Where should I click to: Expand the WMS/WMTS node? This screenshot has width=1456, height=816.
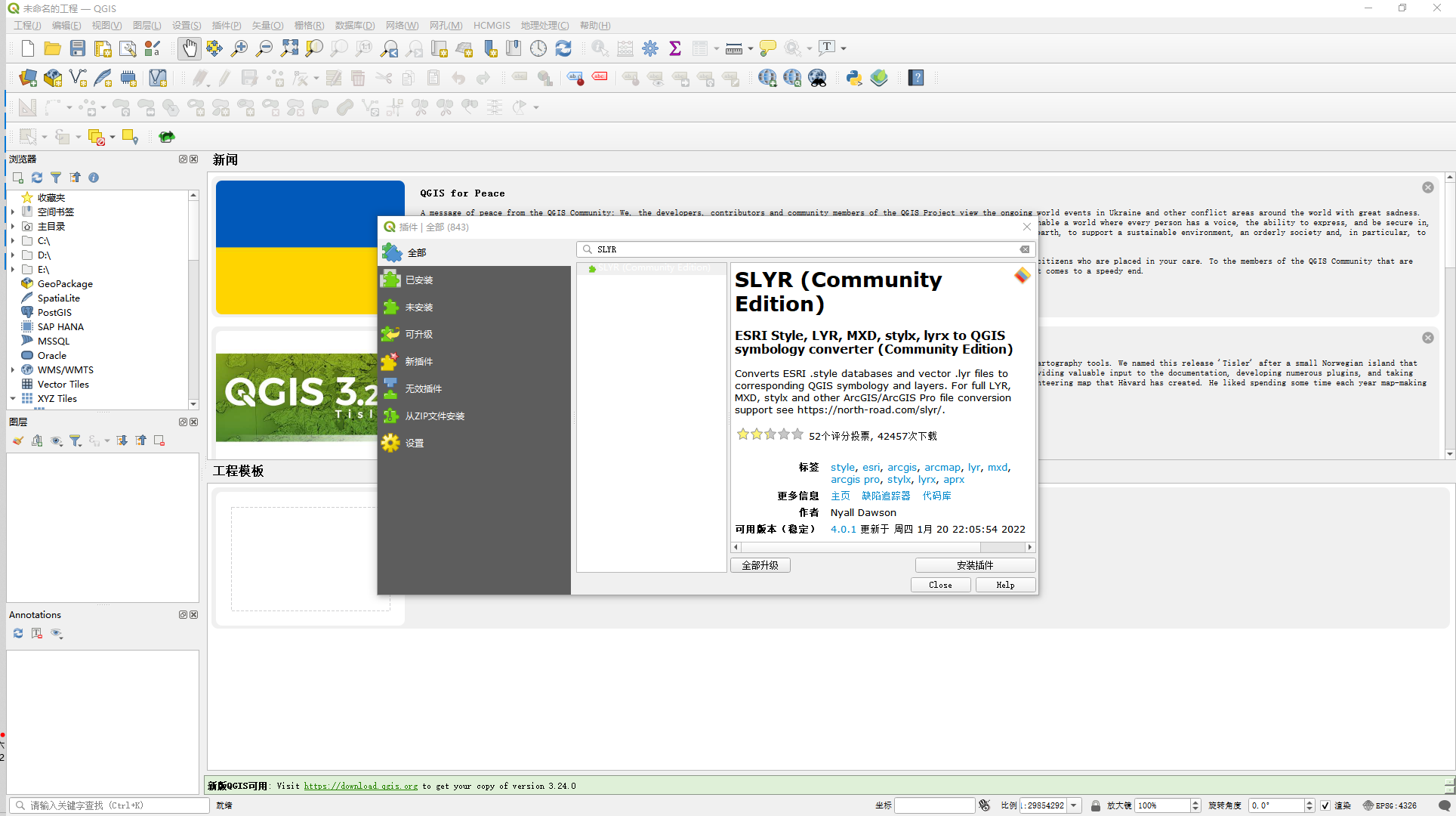[x=13, y=370]
